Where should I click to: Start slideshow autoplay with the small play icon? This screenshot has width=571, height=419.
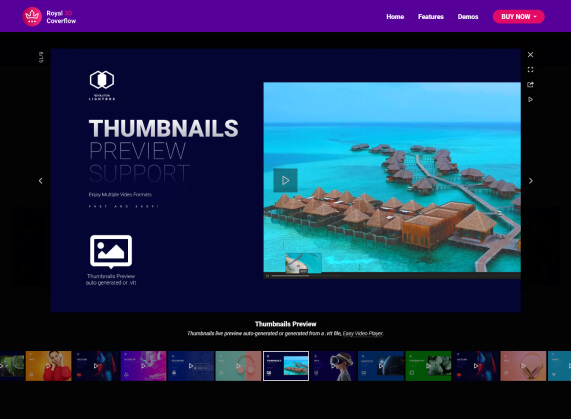coord(530,99)
